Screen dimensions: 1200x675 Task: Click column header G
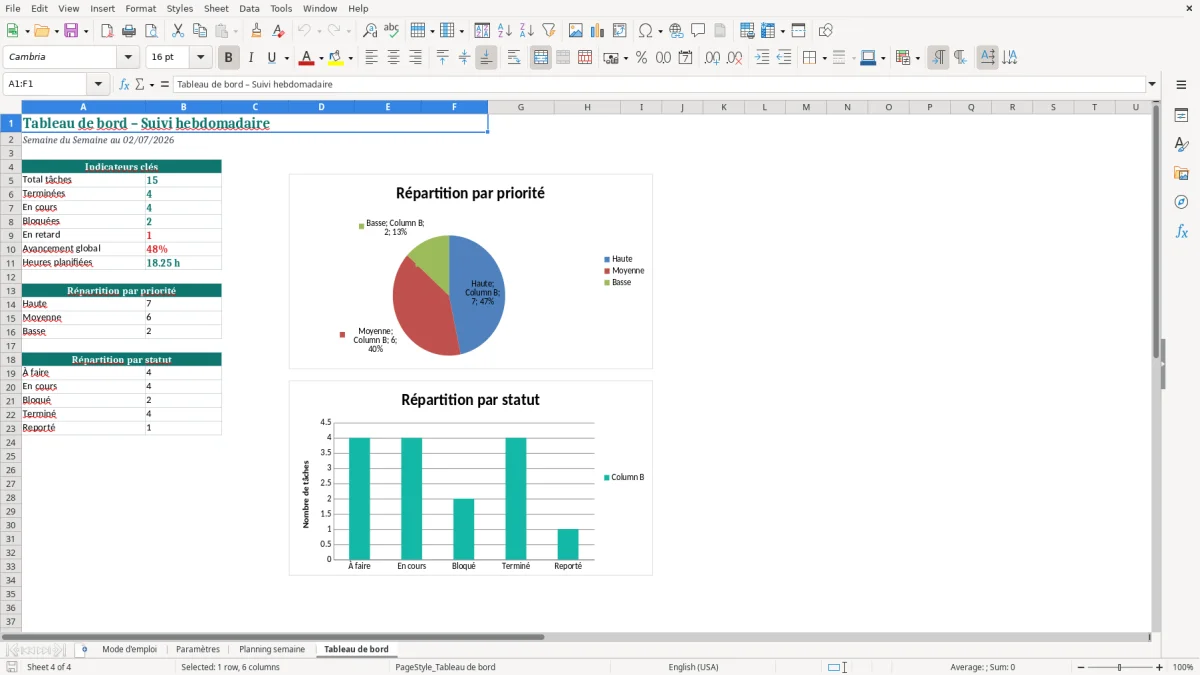coord(521,107)
